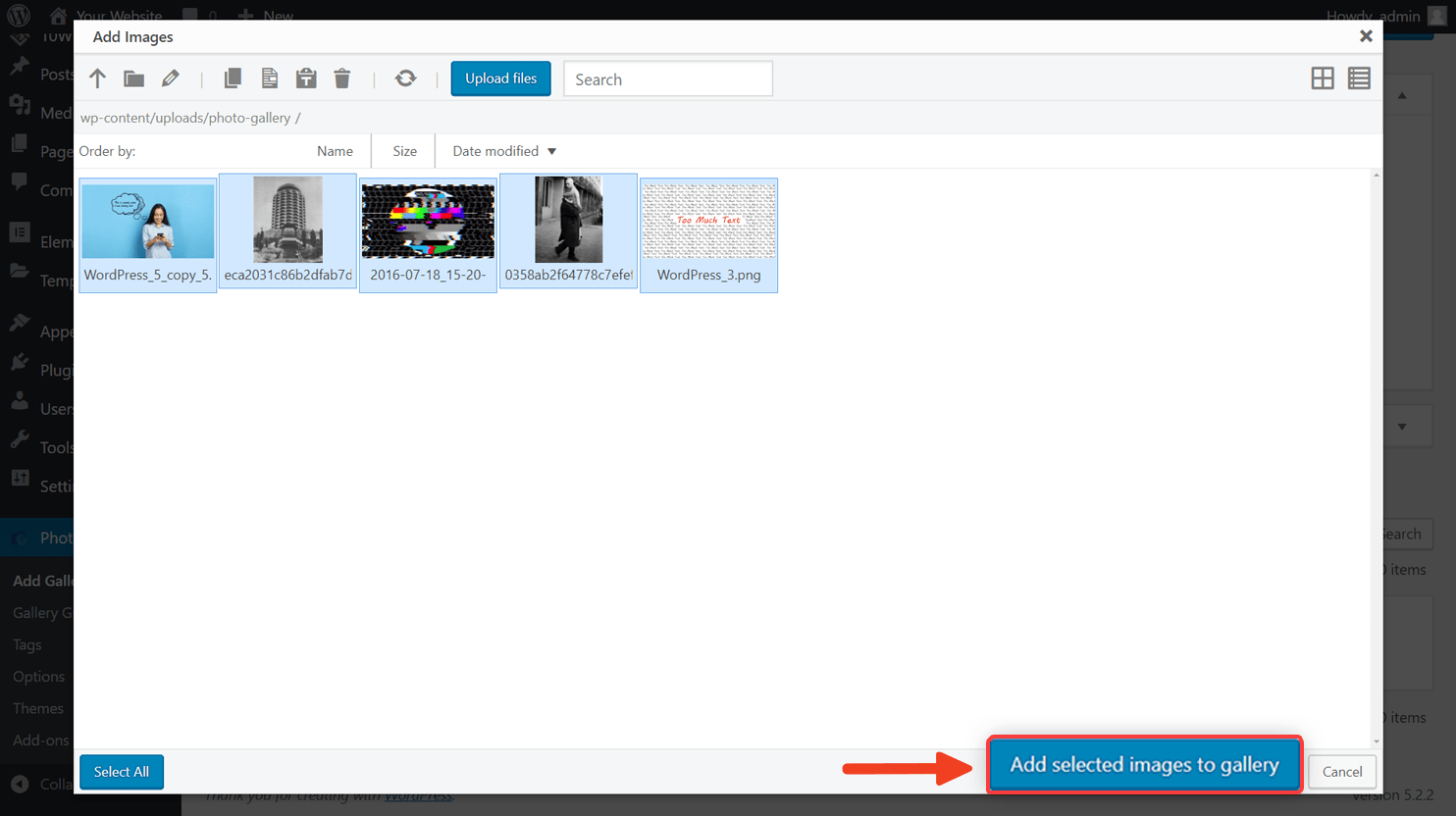
Task: Delete selected files with trash icon
Action: 342,78
